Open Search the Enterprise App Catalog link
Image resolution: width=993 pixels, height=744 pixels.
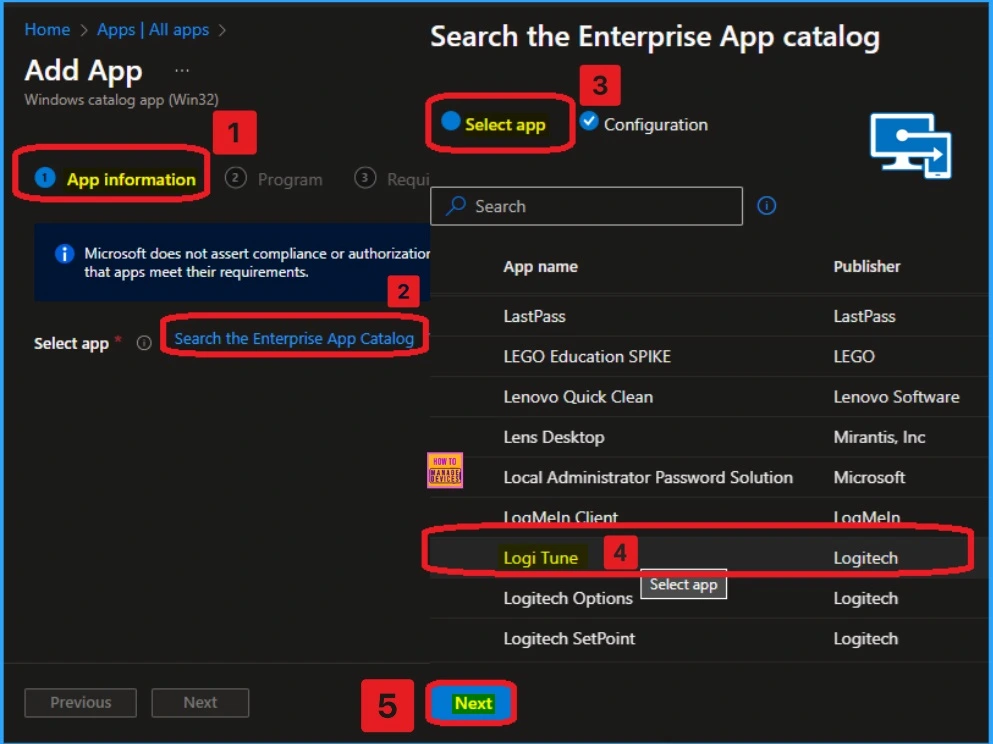tap(294, 339)
